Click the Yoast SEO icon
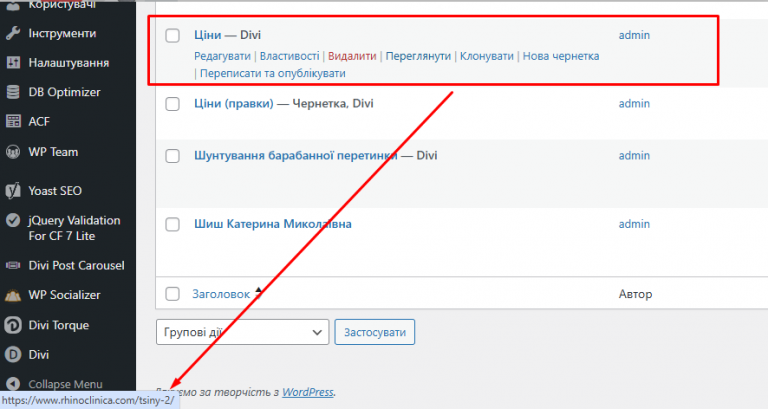Viewport: 768px width, 409px height. (x=13, y=191)
